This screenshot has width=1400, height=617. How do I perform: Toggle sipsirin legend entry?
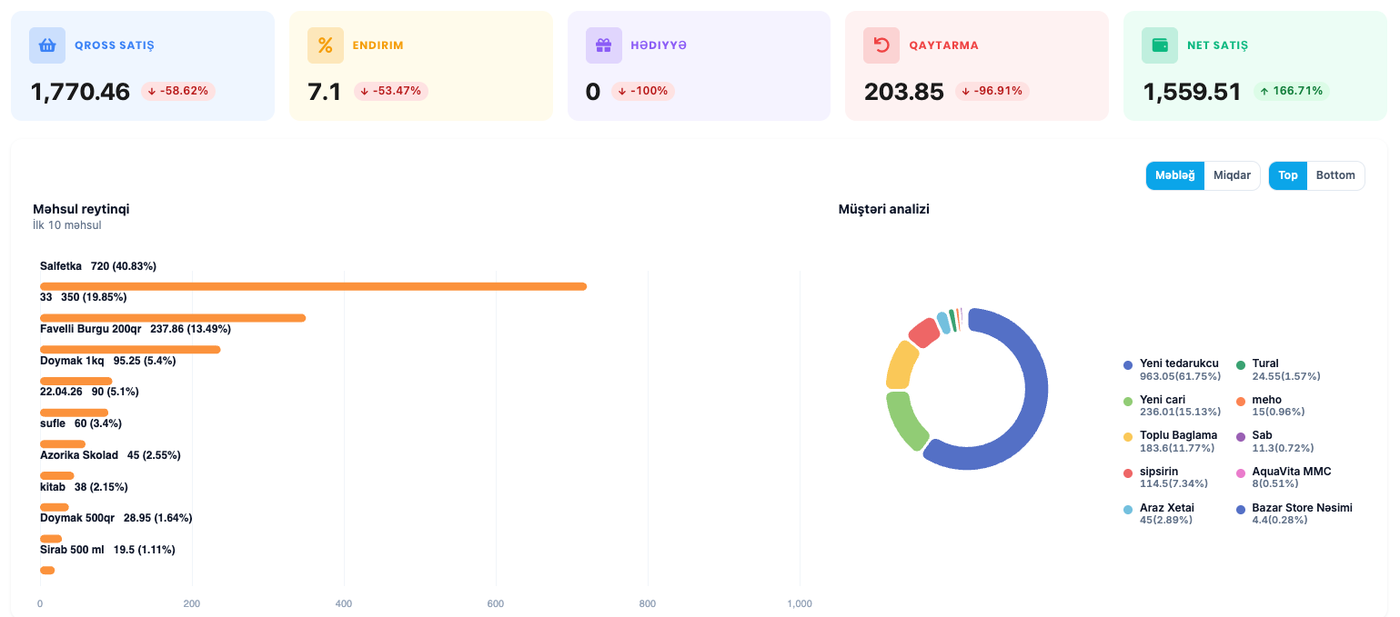click(1165, 477)
